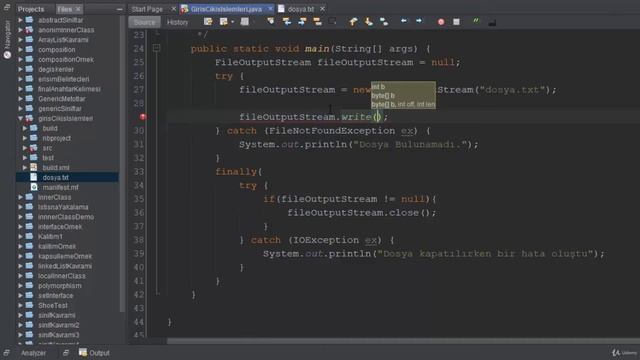This screenshot has width=640, height=360.
Task: Click the Back navigation icon in editor toolbar
Action: coord(224,22)
